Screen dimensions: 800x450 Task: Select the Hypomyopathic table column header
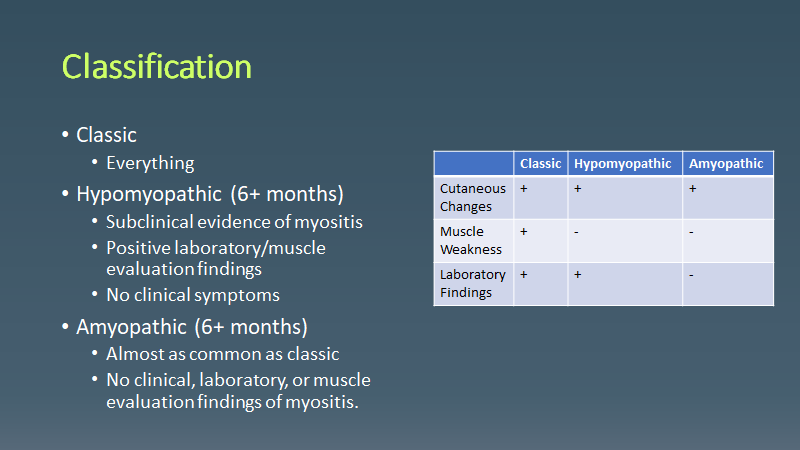click(x=624, y=164)
